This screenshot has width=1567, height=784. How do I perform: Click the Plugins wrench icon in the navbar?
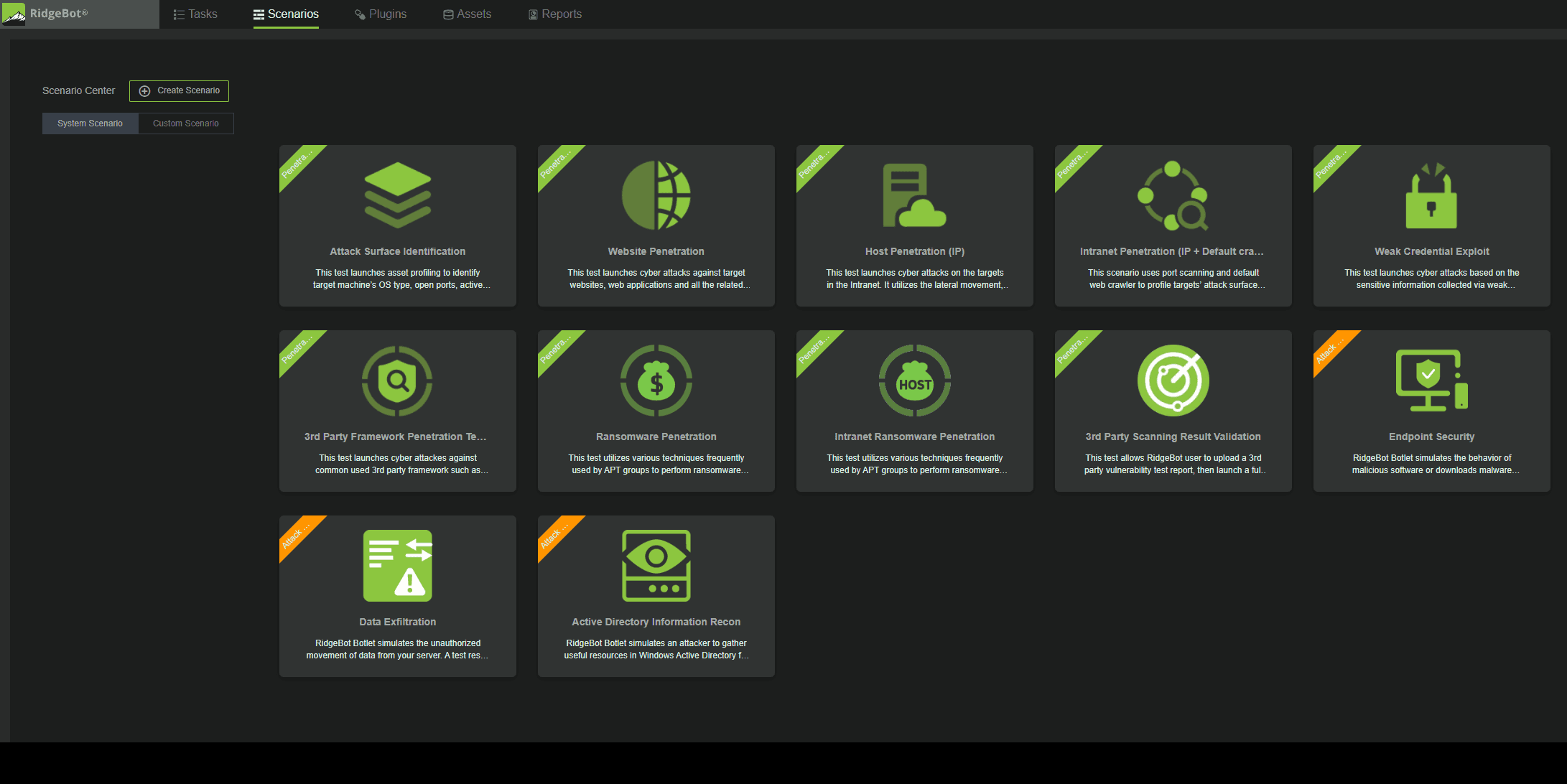(x=360, y=14)
